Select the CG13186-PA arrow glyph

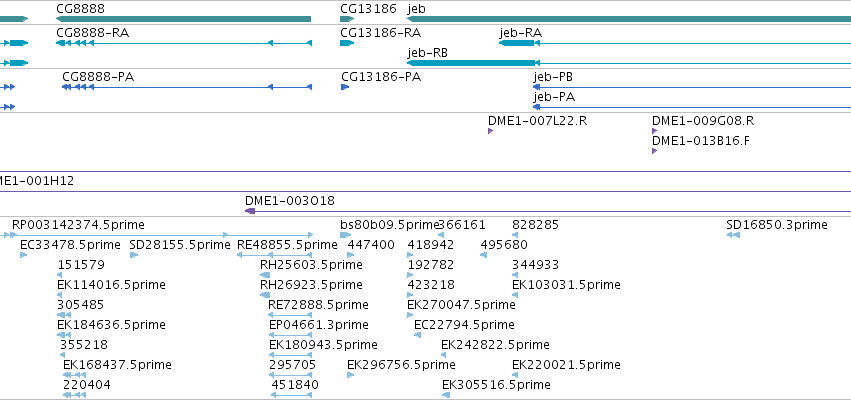click(x=345, y=87)
